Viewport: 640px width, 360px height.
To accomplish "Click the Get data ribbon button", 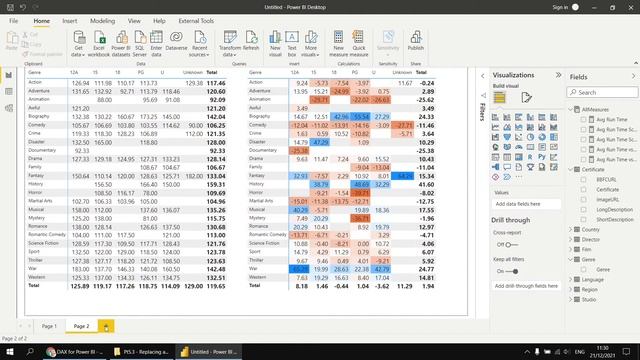I will pyautogui.click(x=78, y=44).
